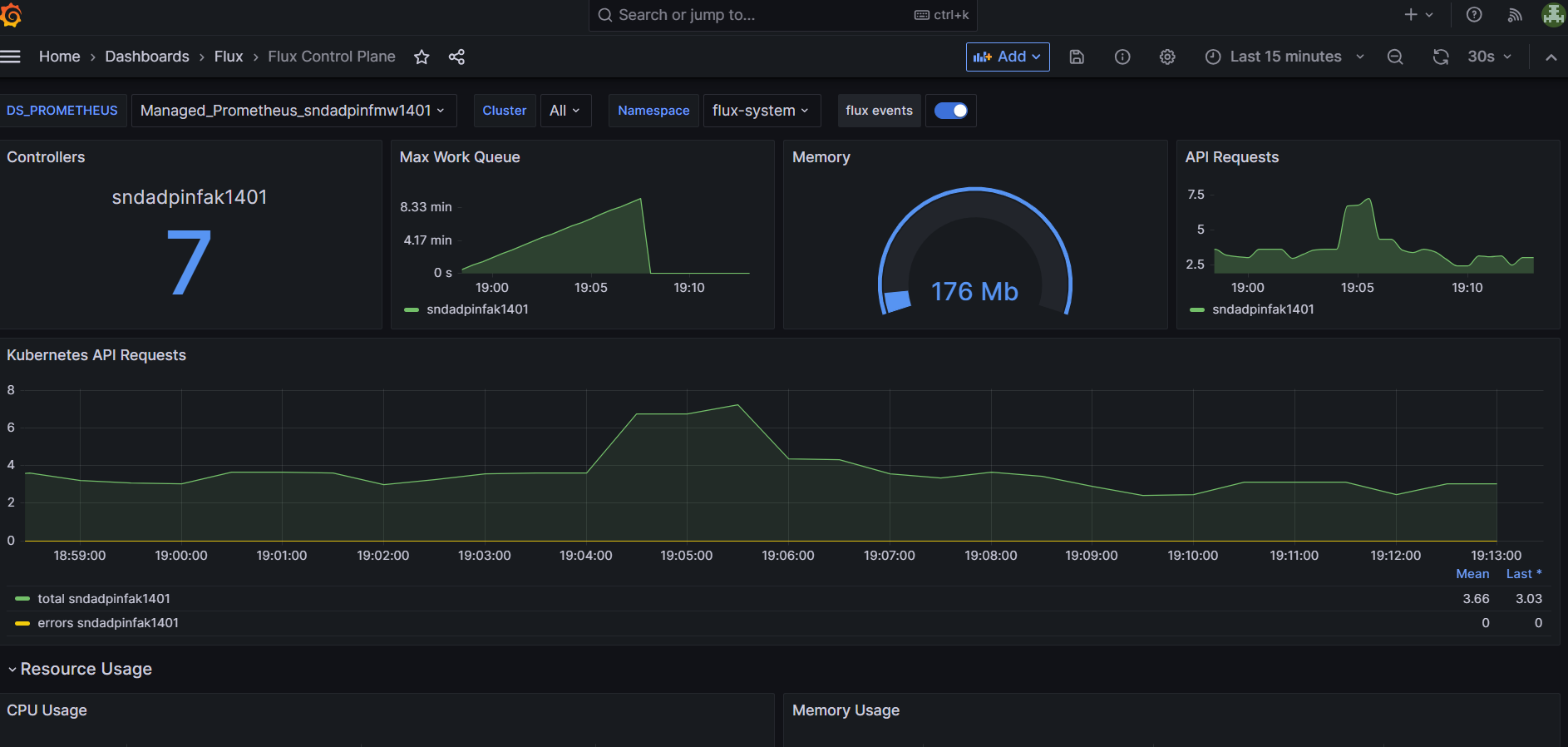Viewport: 1568px width, 747px height.
Task: Go to Dashboards breadcrumb
Action: point(147,57)
